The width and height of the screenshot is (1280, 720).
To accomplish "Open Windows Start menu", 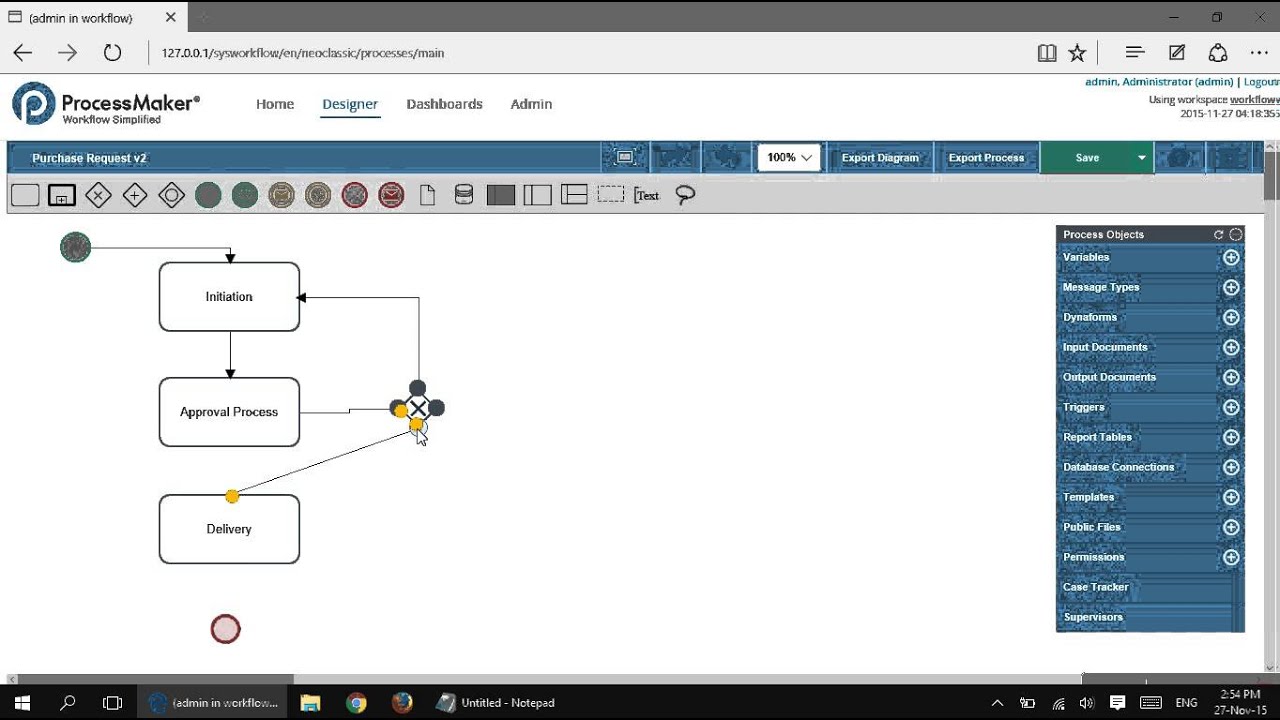I will pos(22,702).
